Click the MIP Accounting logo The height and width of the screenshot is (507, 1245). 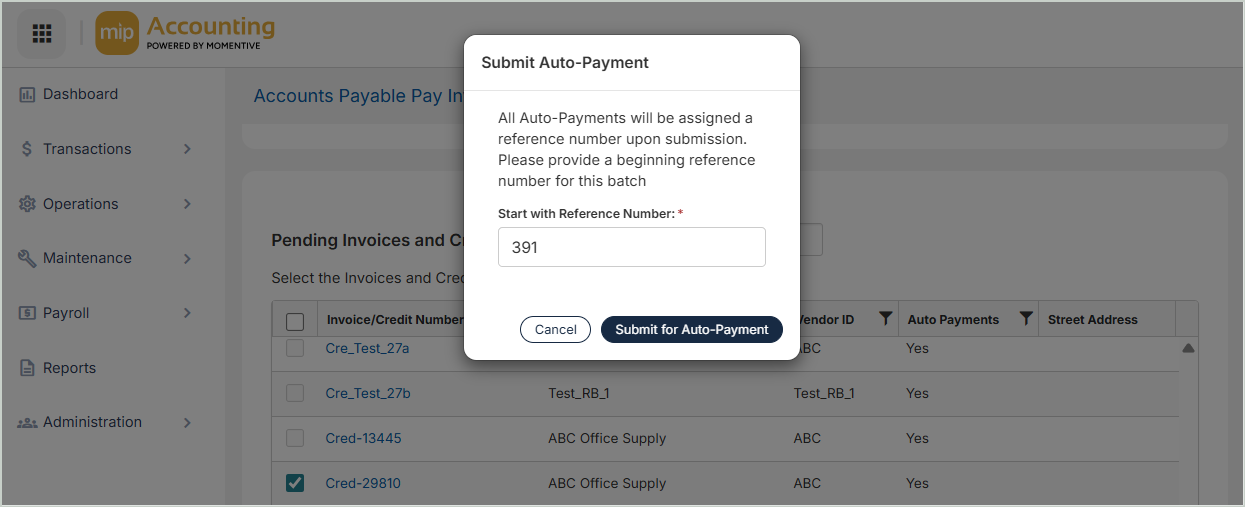click(186, 34)
